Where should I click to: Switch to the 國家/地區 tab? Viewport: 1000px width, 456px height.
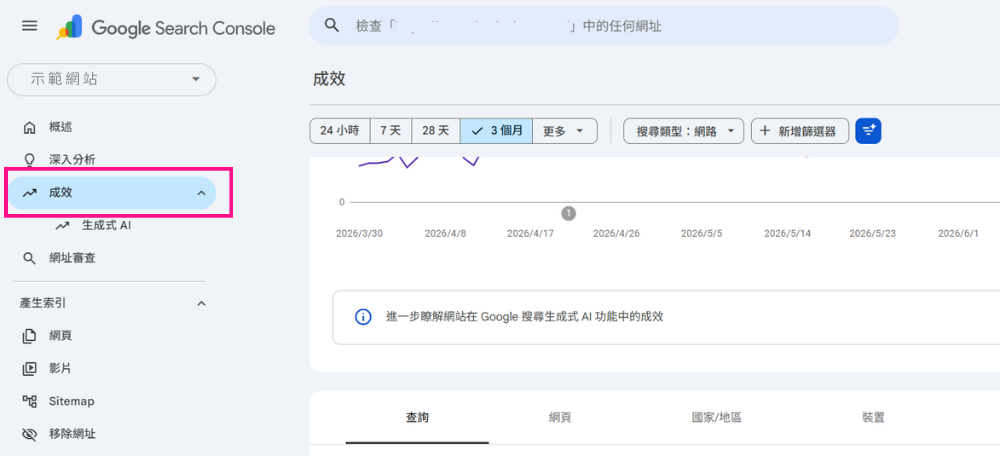click(x=717, y=418)
